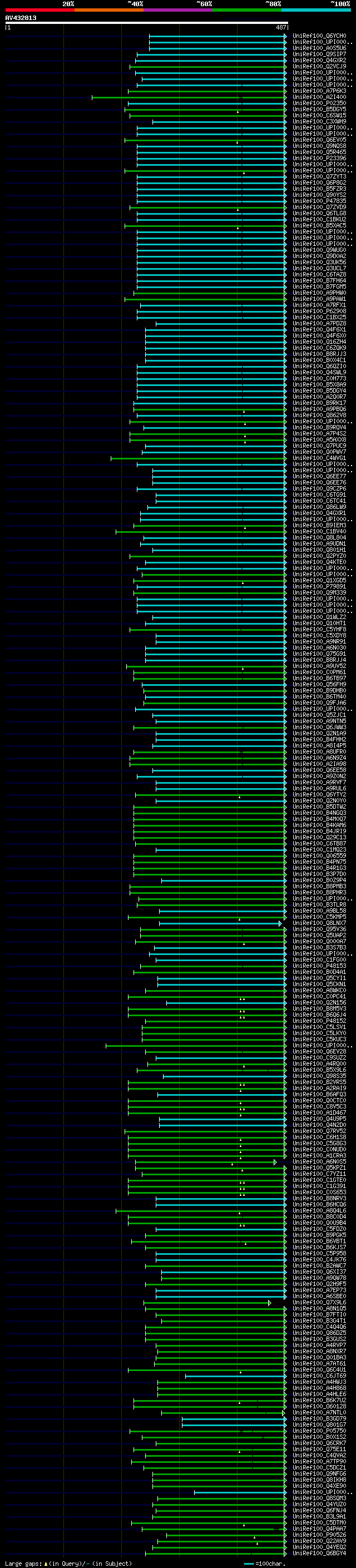Select the UniRef100_C3XWH9 label
356x1568 pixels.
319,122
